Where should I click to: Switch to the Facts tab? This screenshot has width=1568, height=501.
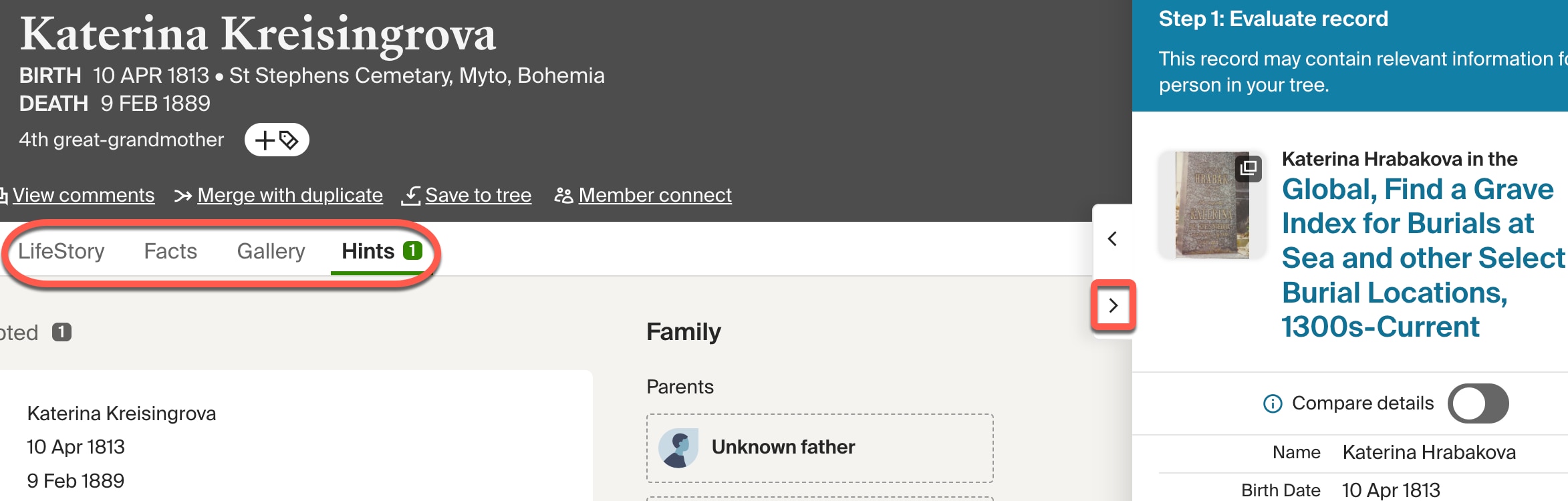pos(170,251)
